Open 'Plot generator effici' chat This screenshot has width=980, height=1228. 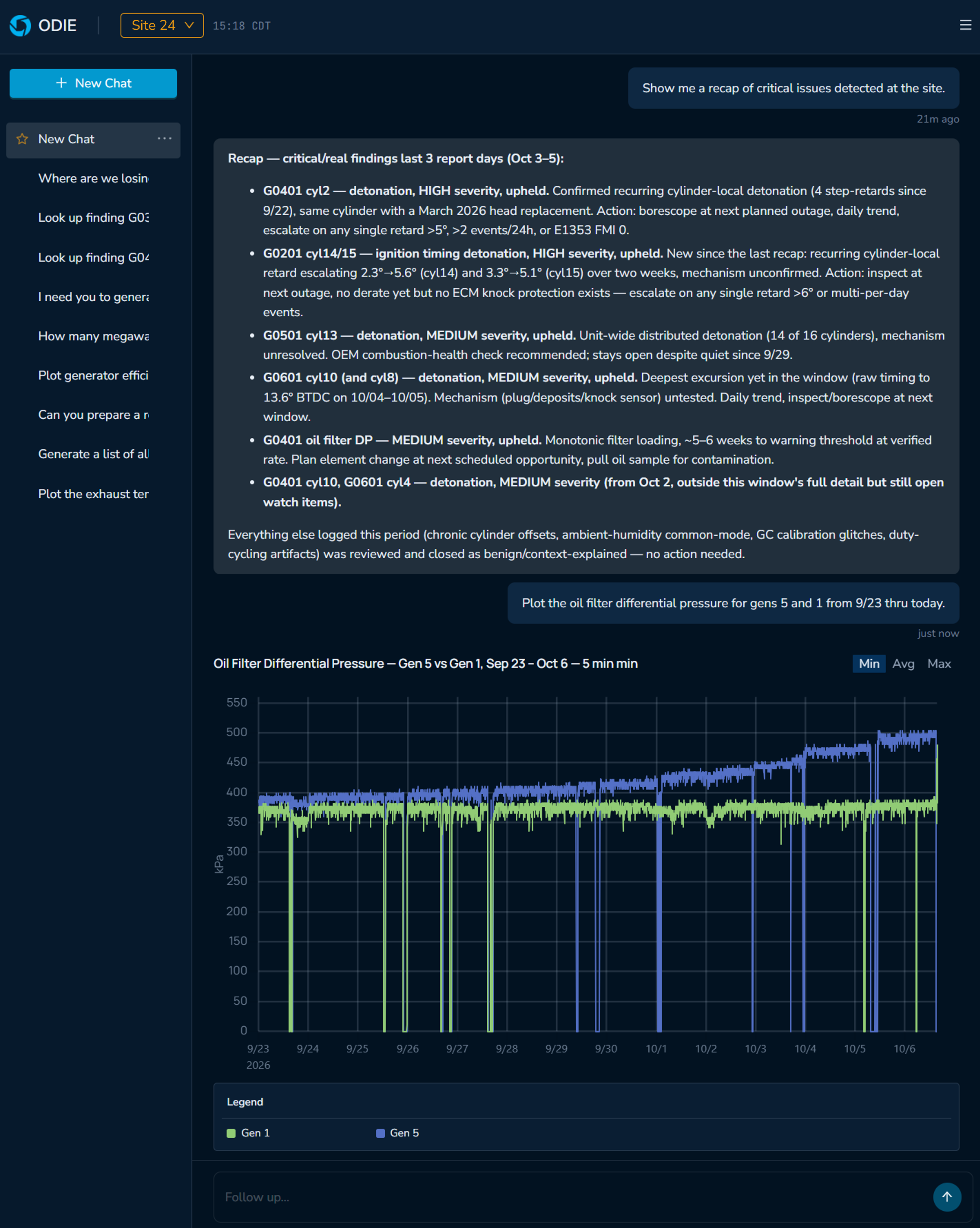coord(93,375)
